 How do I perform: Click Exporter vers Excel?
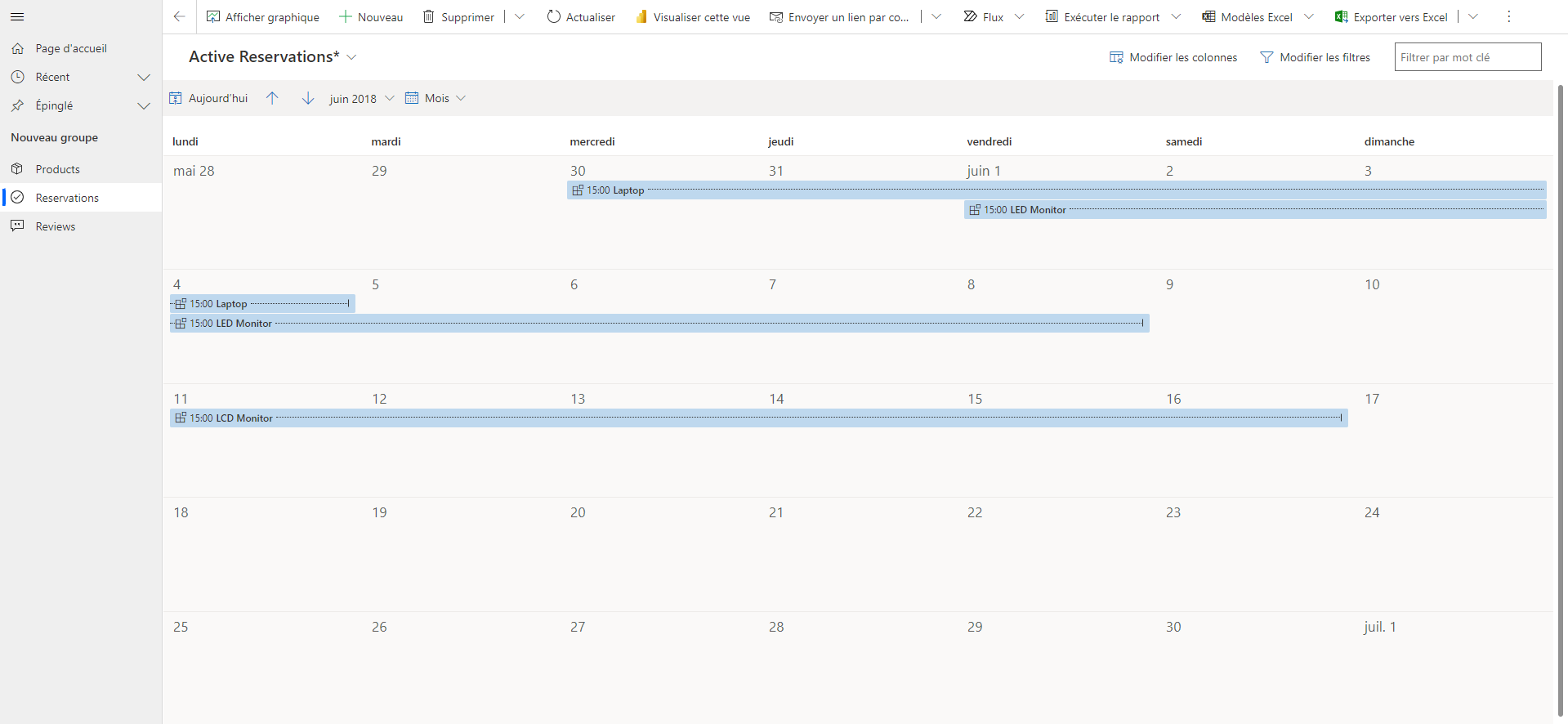click(1391, 16)
